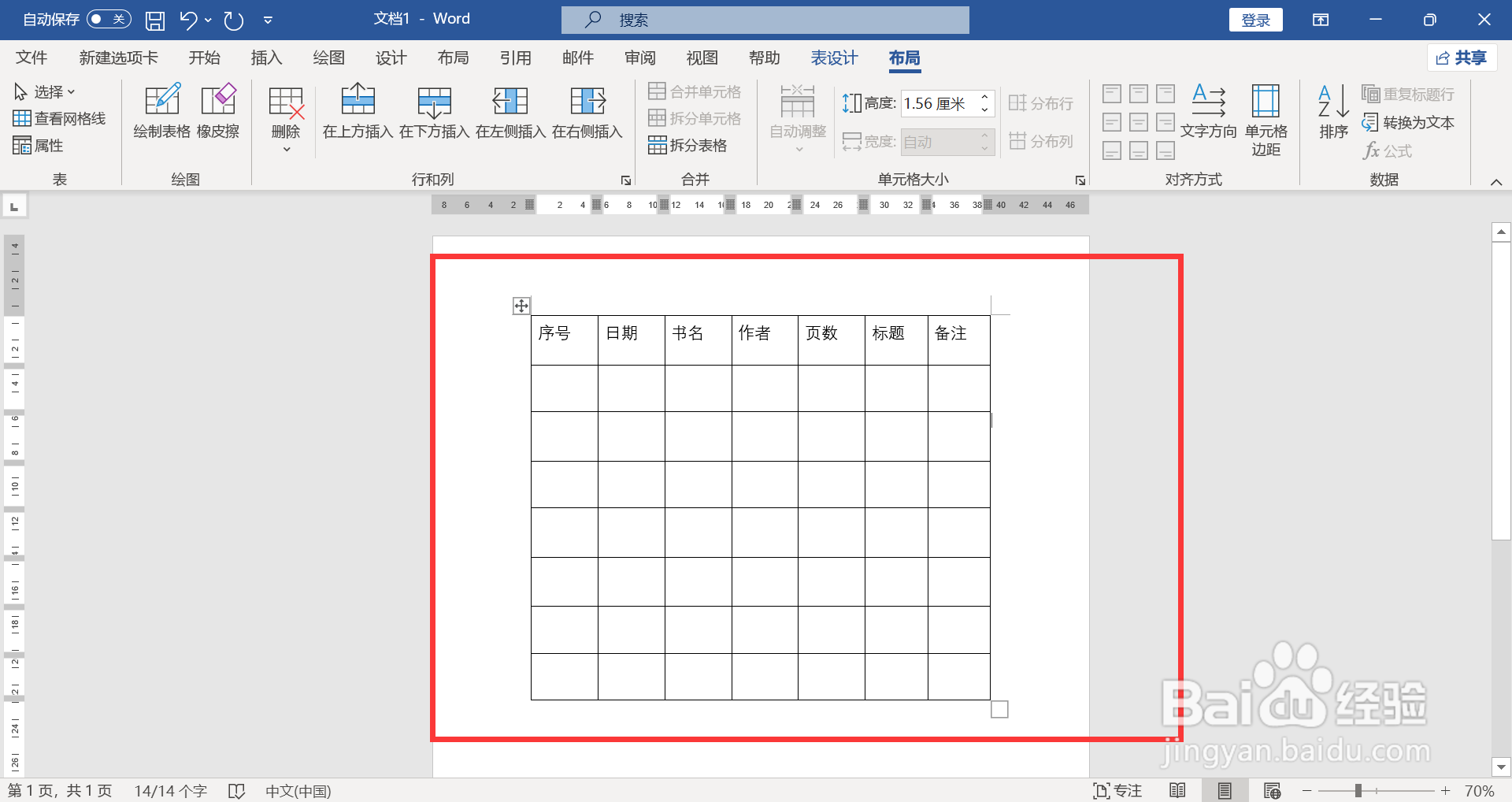This screenshot has width=1512, height=802.
Task: Open the 邮件 (Mailings) tab
Action: (577, 58)
